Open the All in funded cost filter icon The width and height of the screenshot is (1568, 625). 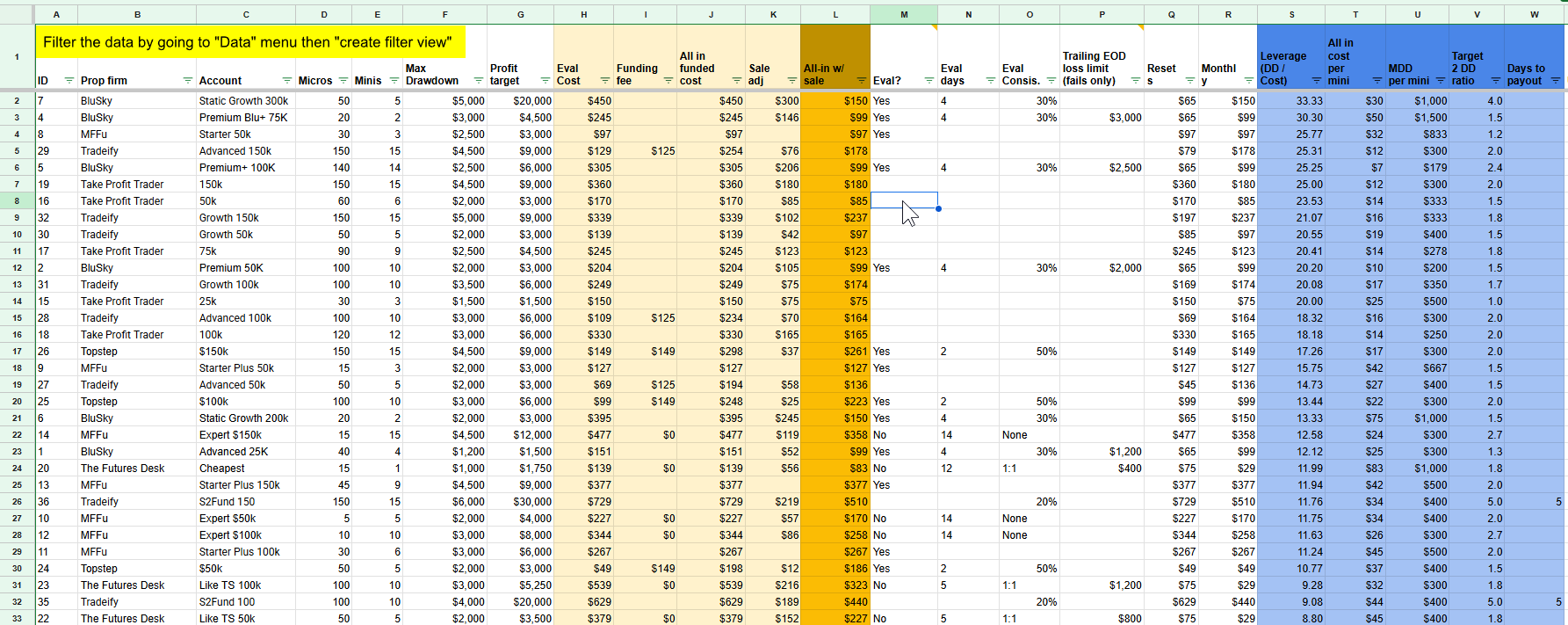[x=736, y=80]
